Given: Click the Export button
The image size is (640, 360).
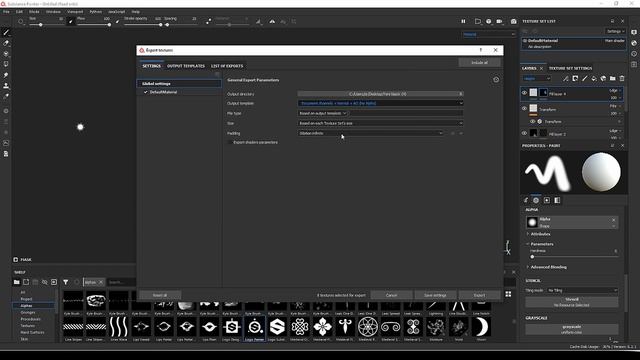Looking at the screenshot, I should [x=480, y=295].
